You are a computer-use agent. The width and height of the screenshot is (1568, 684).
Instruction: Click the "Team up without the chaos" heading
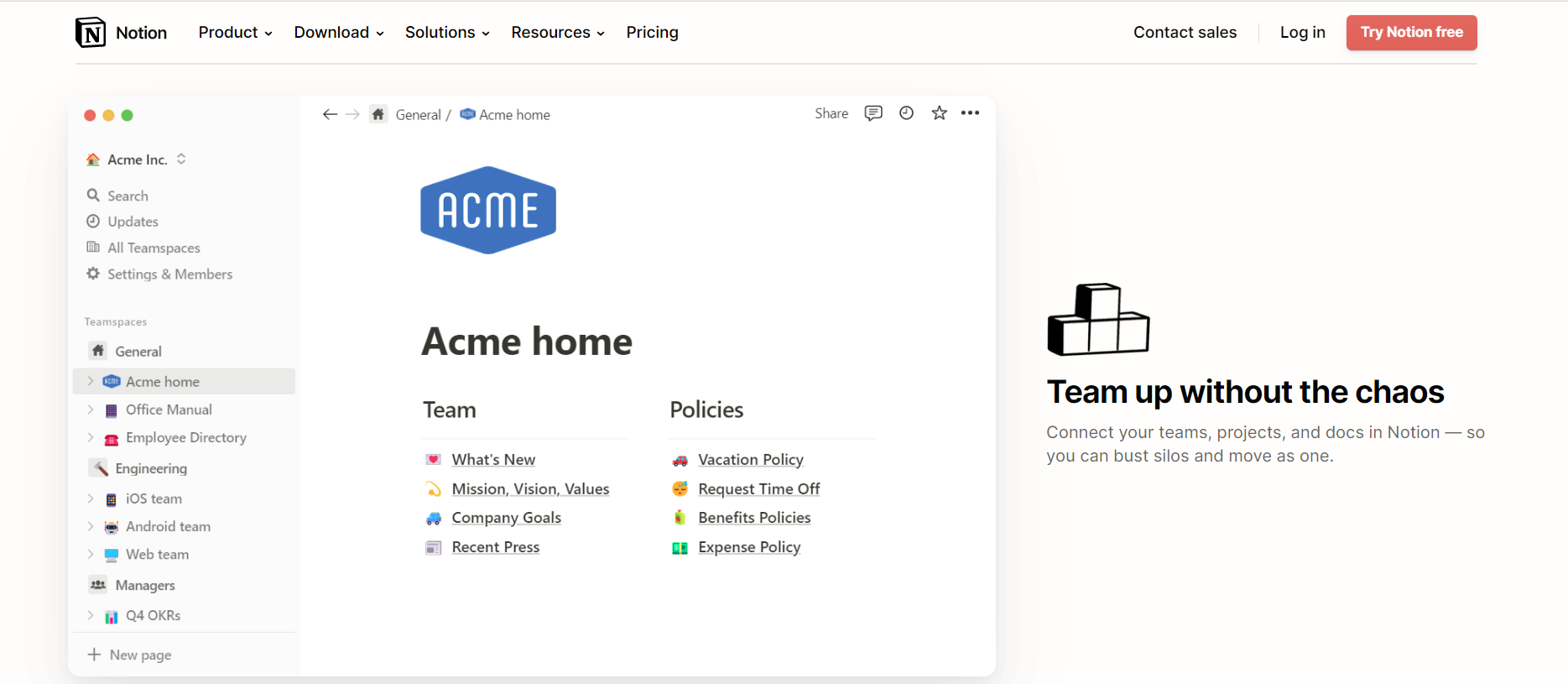click(1245, 392)
